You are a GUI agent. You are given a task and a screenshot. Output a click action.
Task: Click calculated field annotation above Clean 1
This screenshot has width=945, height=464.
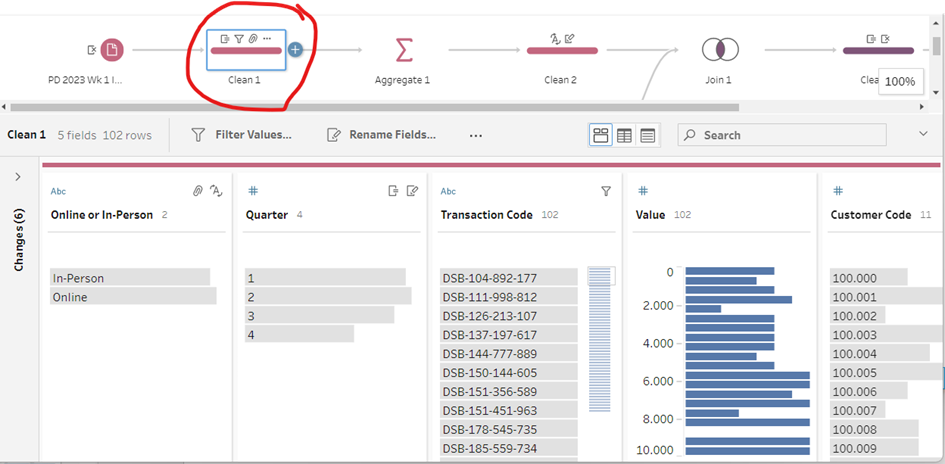(225, 39)
